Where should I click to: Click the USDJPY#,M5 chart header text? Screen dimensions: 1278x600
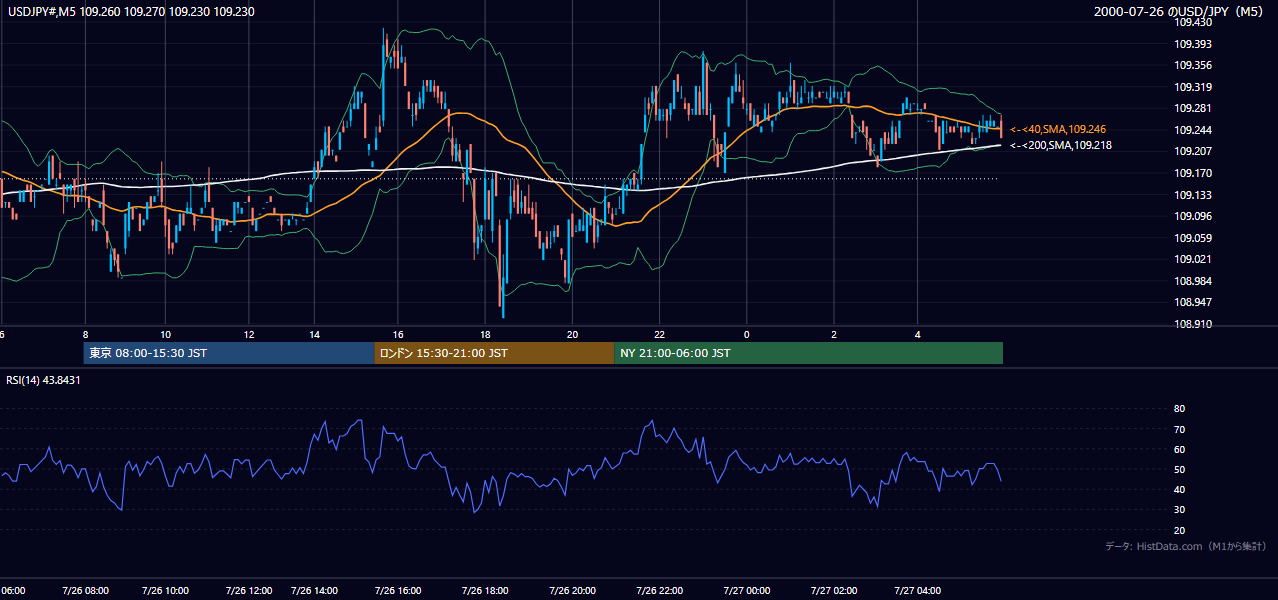(x=131, y=11)
